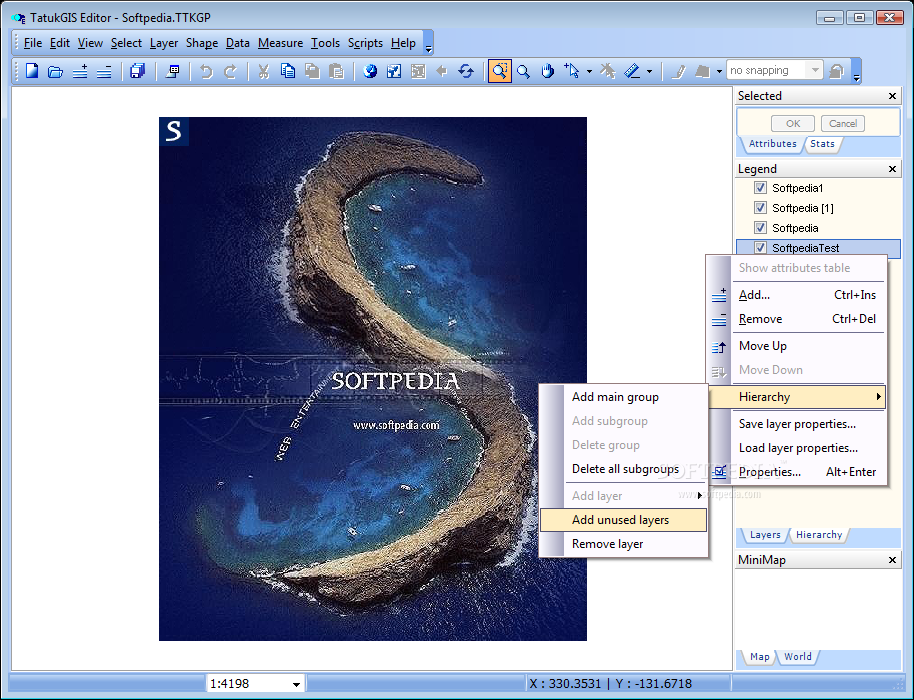Switch to the Stats tab
Image resolution: width=914 pixels, height=700 pixels.
coord(822,144)
